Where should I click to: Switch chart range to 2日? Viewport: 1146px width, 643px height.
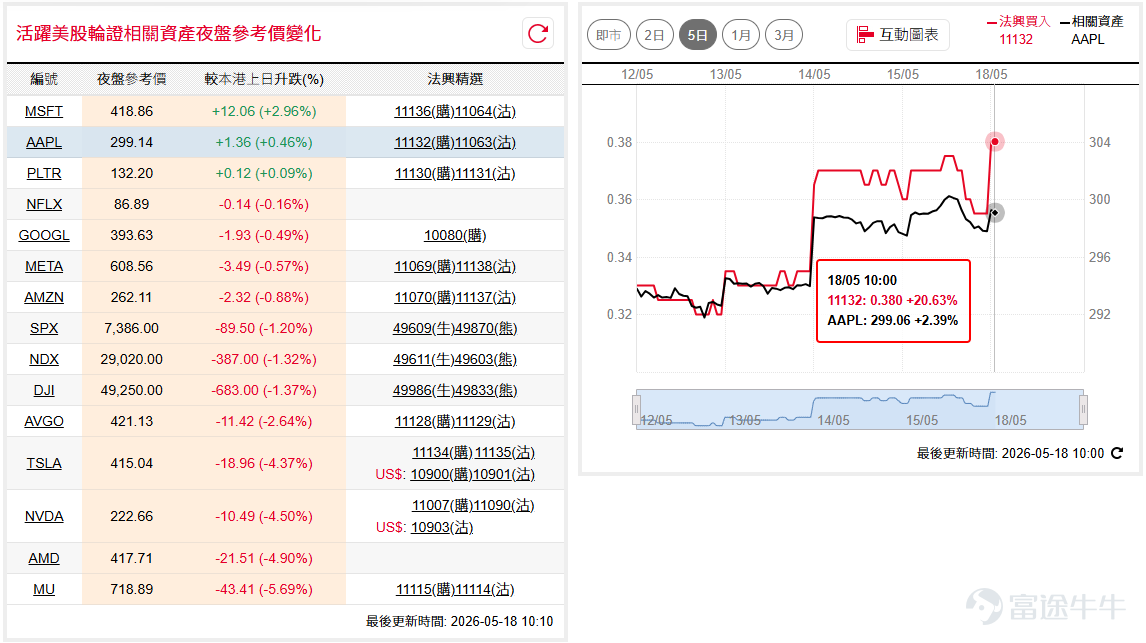click(x=654, y=35)
